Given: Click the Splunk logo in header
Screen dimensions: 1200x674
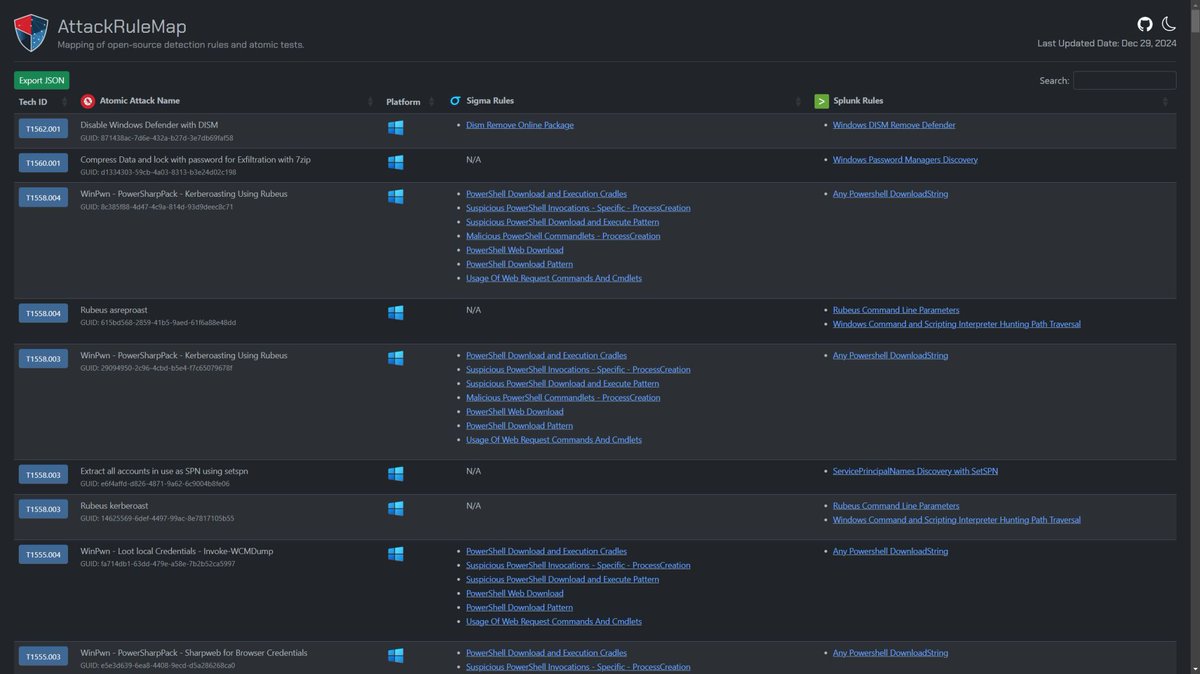Looking at the screenshot, I should tap(821, 101).
